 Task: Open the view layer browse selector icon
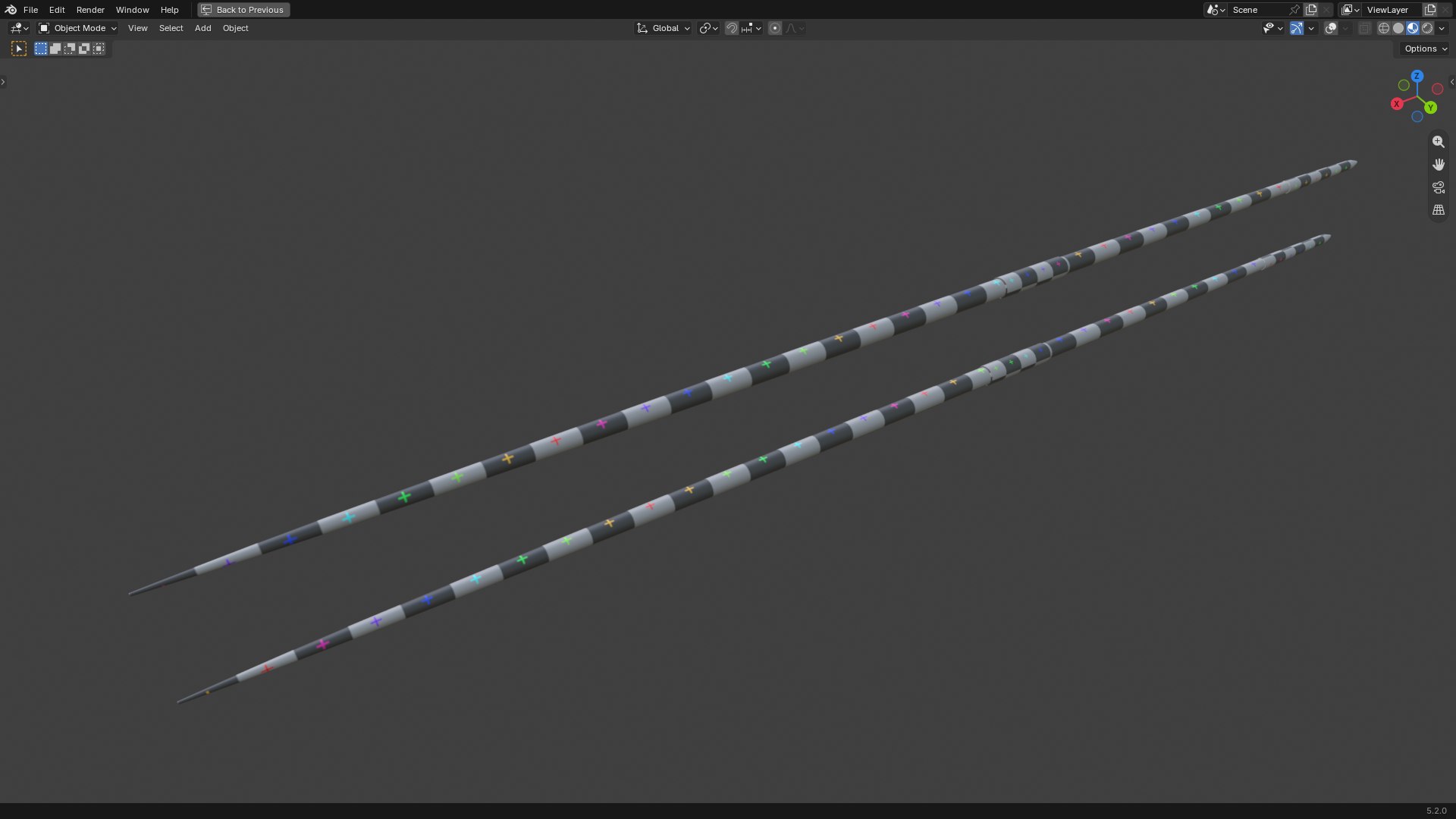click(x=1351, y=10)
